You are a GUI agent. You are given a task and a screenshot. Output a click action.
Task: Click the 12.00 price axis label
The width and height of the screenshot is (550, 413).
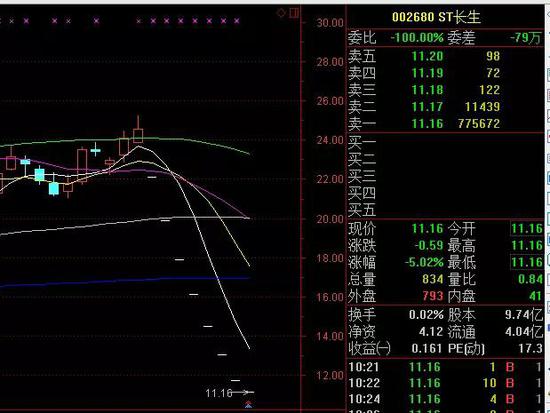click(x=330, y=376)
